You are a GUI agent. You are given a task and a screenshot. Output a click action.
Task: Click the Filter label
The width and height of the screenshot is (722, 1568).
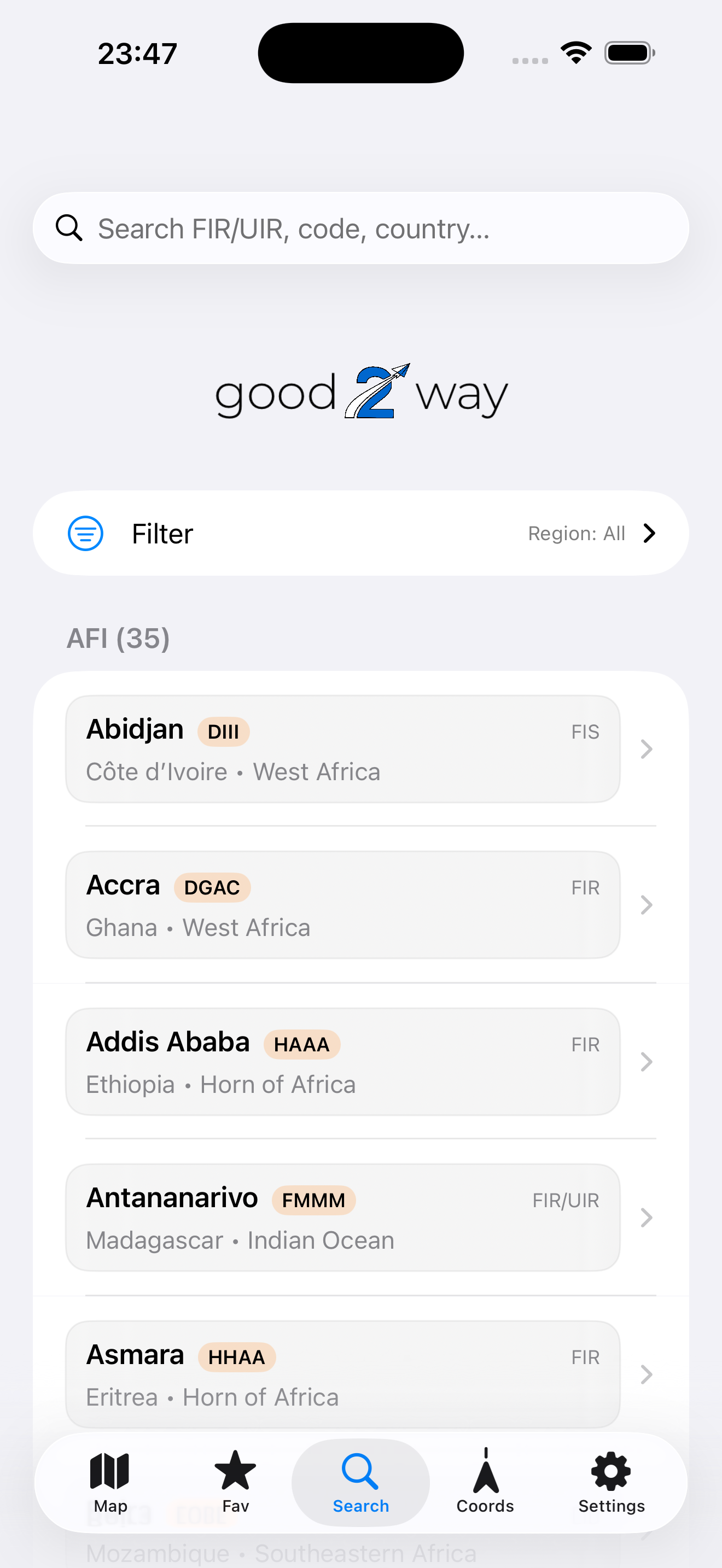[162, 534]
